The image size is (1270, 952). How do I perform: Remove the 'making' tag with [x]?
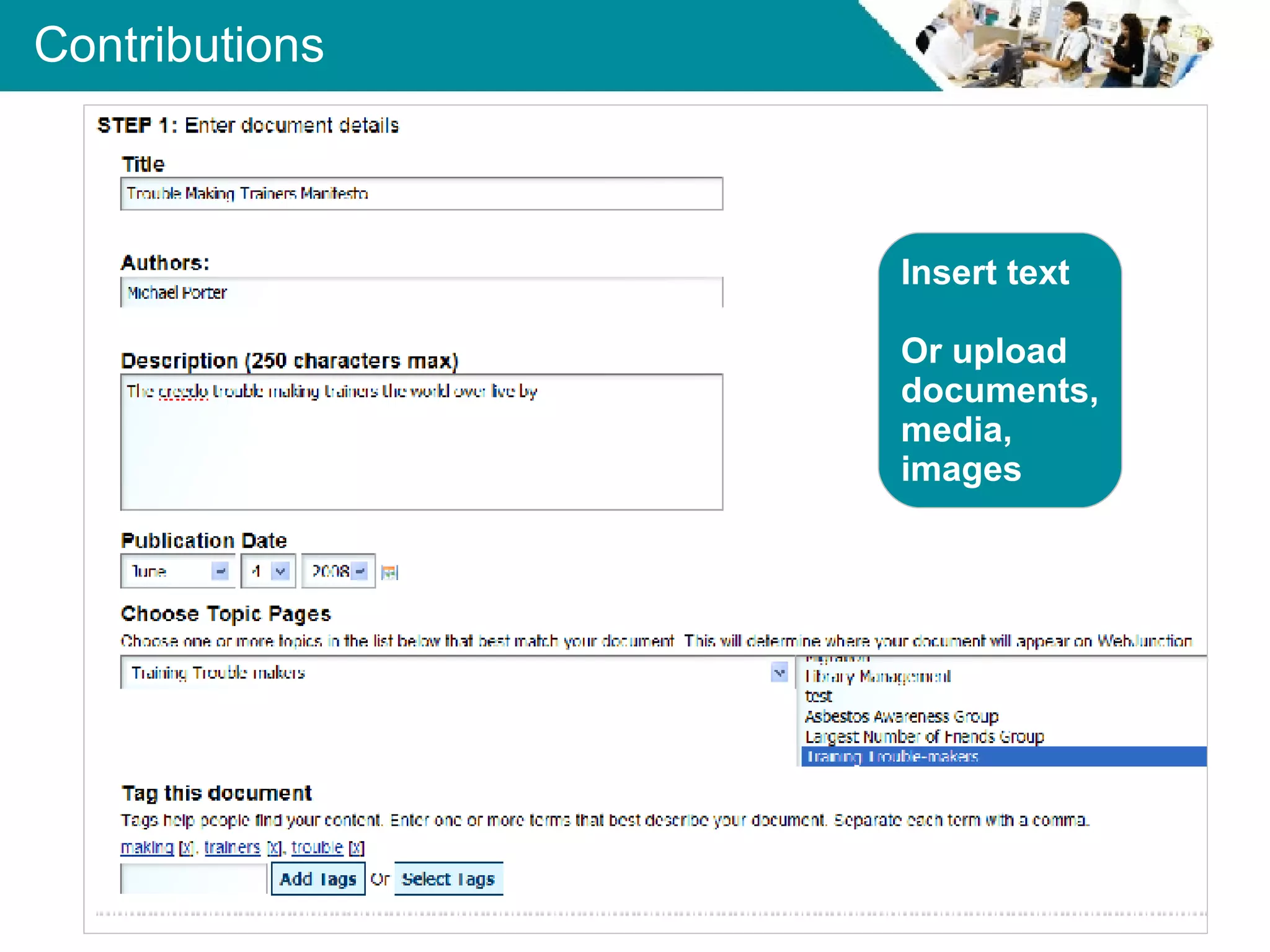pyautogui.click(x=186, y=848)
